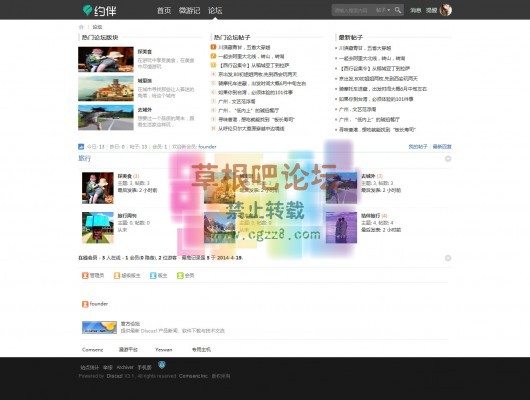Open latest post 广州, 文艺范浮粤
Screen dimensions: 530x400
click(358, 110)
